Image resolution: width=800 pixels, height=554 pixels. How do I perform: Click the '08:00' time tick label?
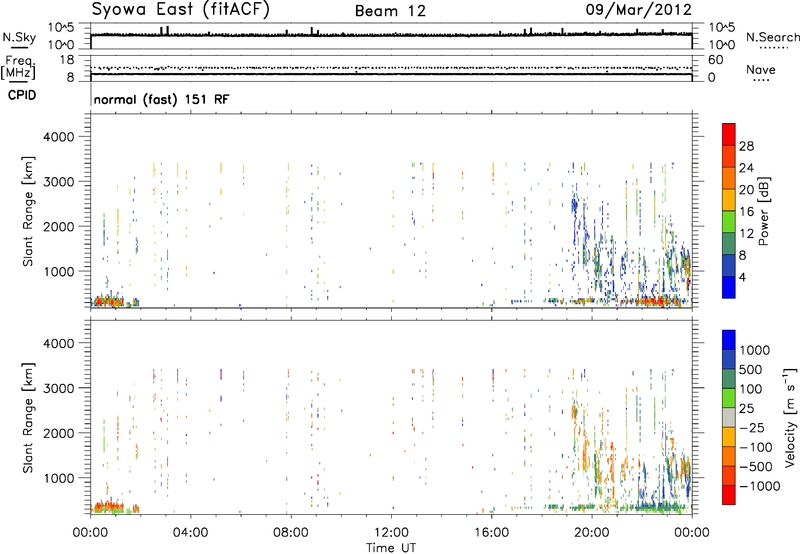[291, 533]
